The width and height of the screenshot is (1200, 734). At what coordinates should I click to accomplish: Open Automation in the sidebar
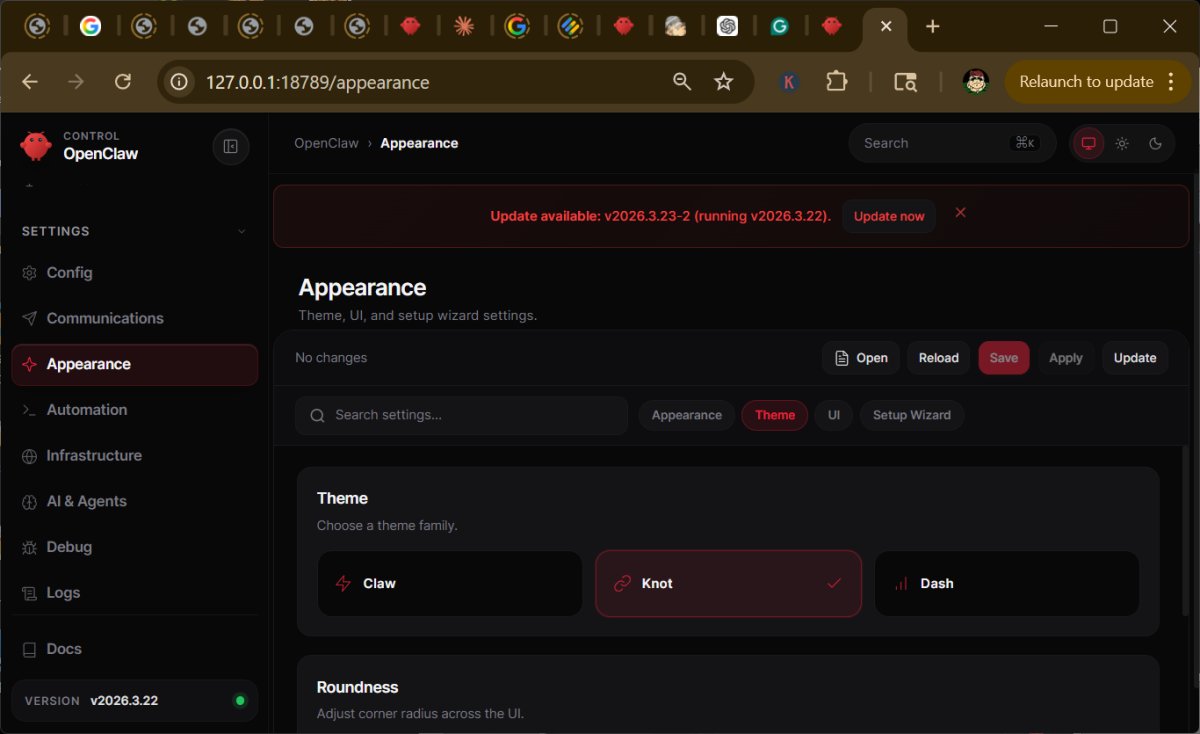134,410
